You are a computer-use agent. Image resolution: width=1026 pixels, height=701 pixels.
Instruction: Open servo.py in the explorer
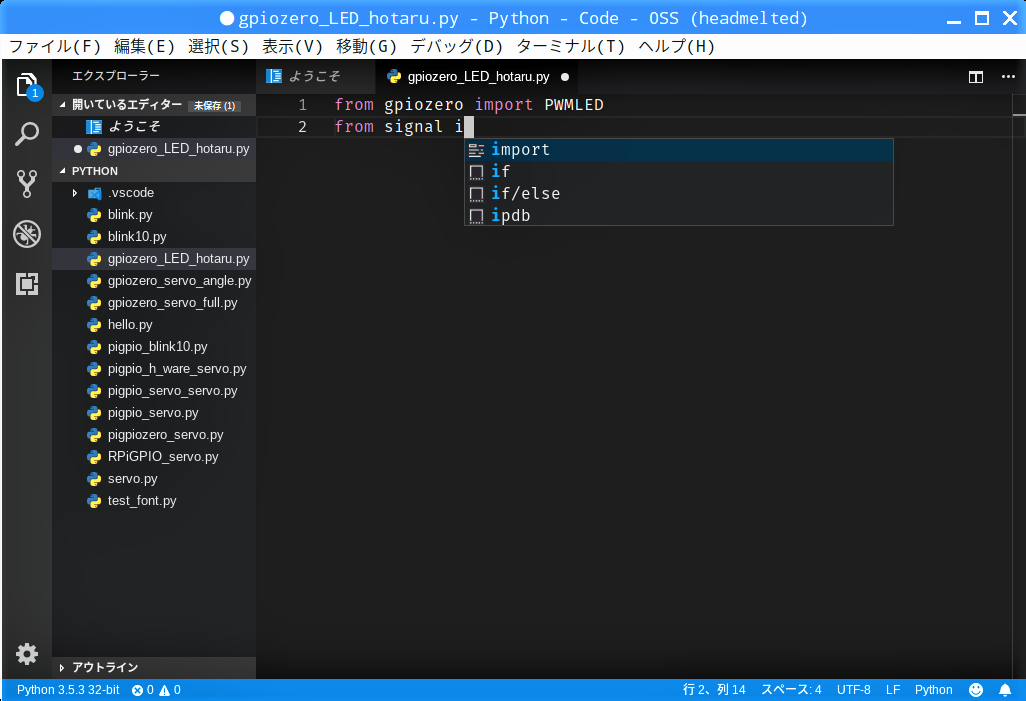(x=154, y=479)
